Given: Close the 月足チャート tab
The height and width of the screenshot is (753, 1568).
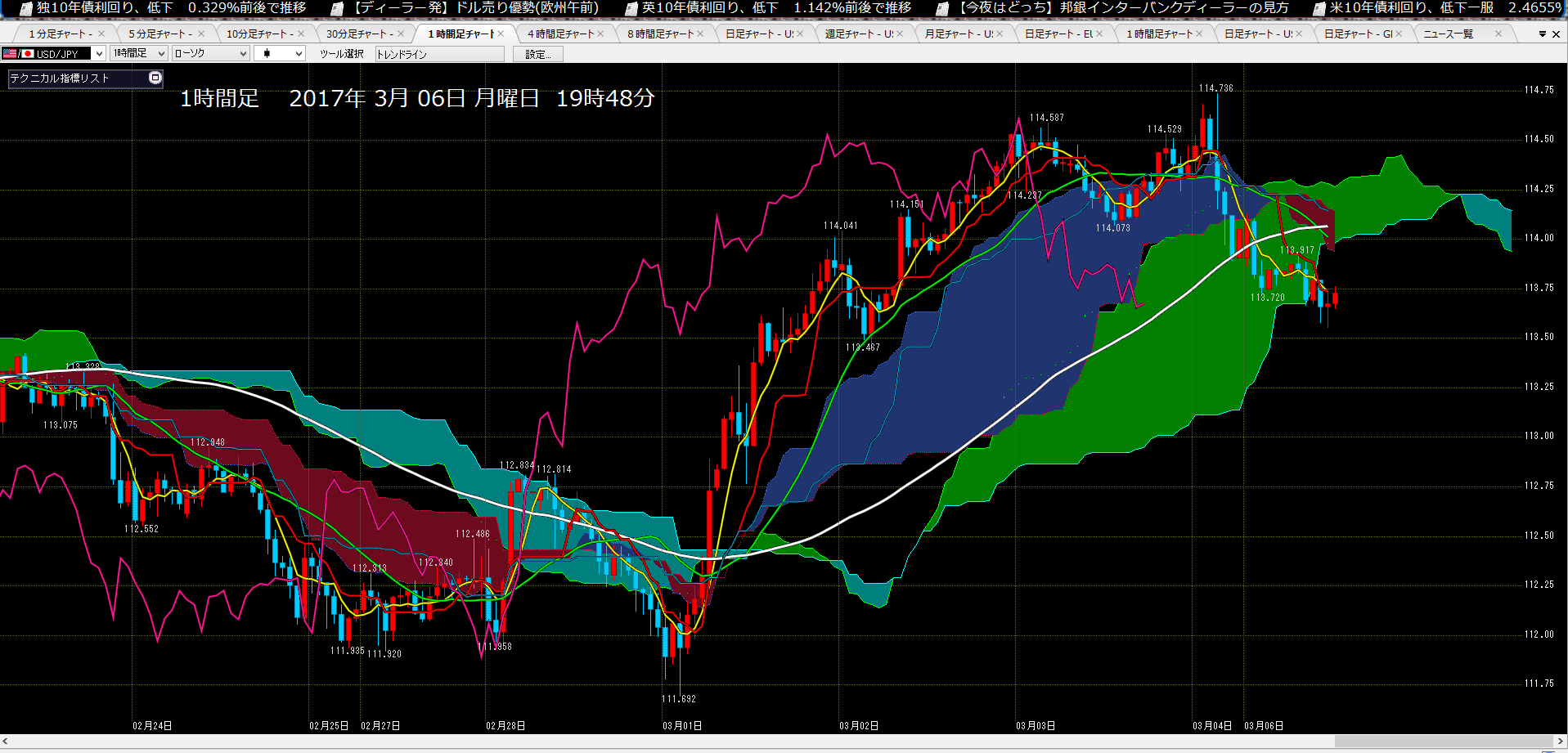Looking at the screenshot, I should click(x=1000, y=34).
